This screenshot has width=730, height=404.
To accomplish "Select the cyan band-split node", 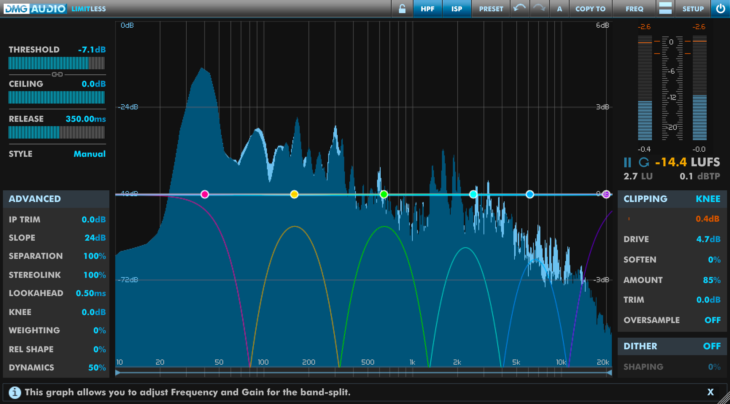I will tap(473, 194).
